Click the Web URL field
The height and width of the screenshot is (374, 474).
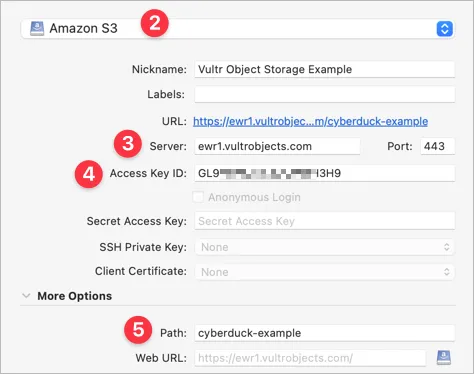[310, 358]
